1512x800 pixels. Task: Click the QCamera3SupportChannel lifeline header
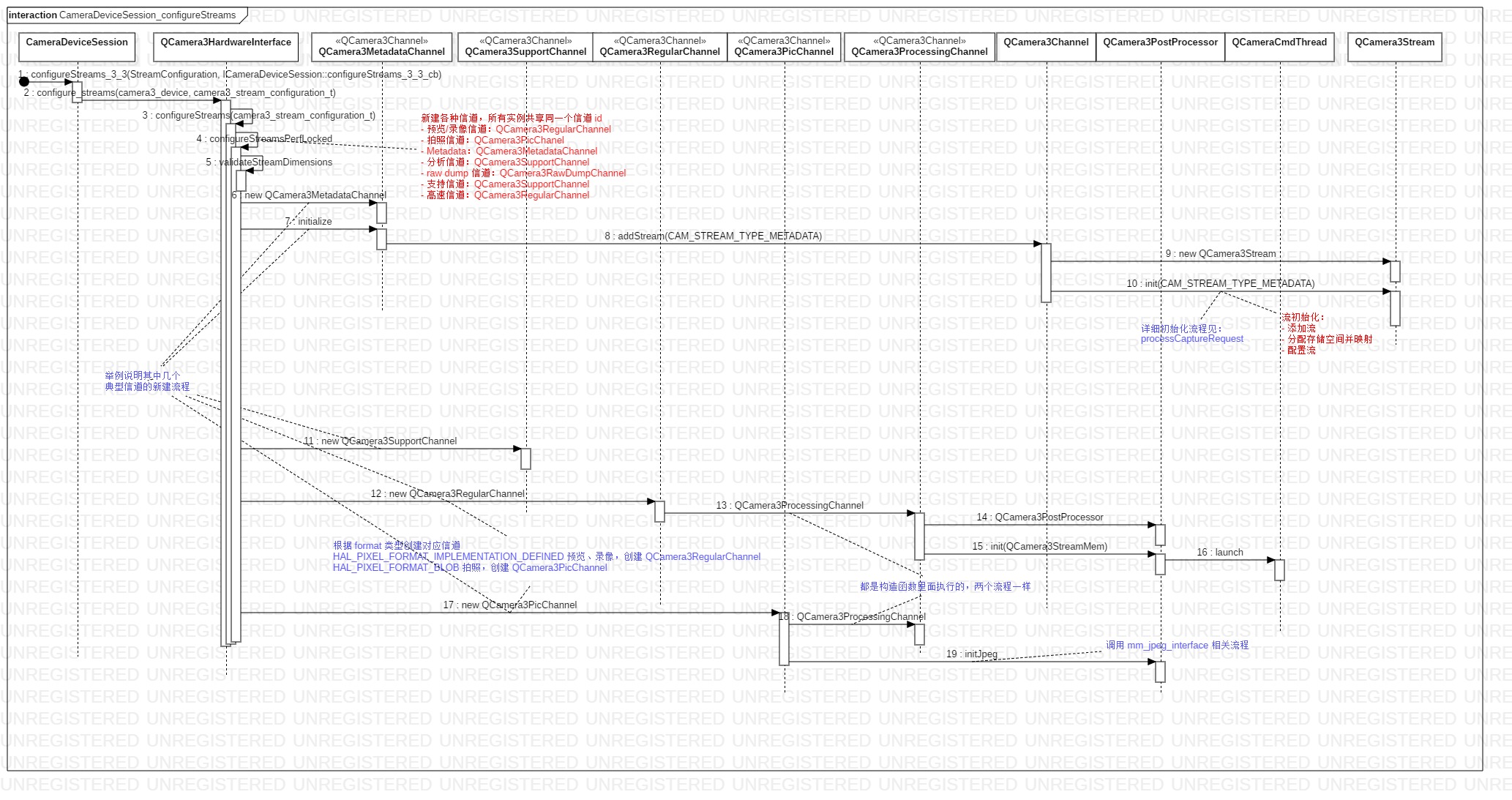[525, 47]
